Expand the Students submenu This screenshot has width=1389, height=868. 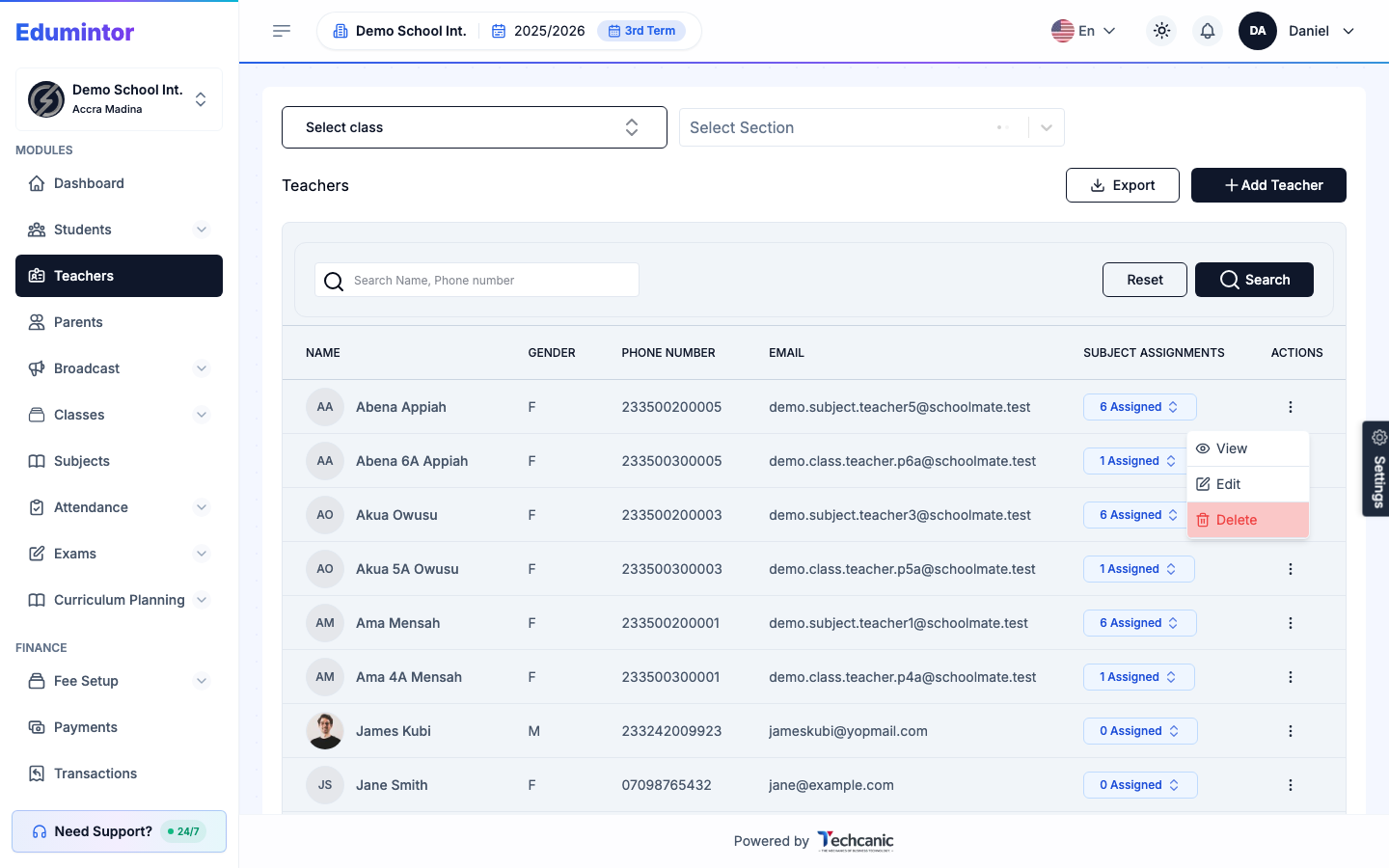click(202, 230)
